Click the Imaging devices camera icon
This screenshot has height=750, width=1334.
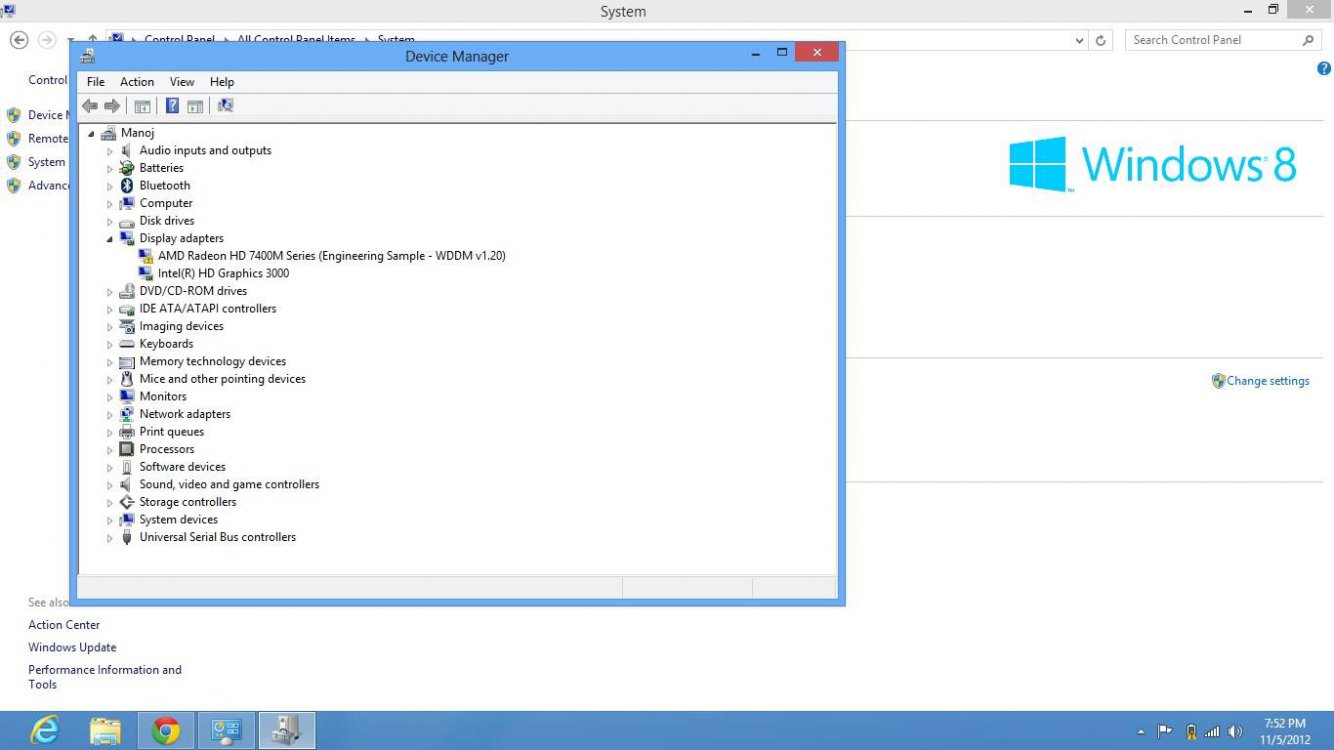tap(127, 326)
